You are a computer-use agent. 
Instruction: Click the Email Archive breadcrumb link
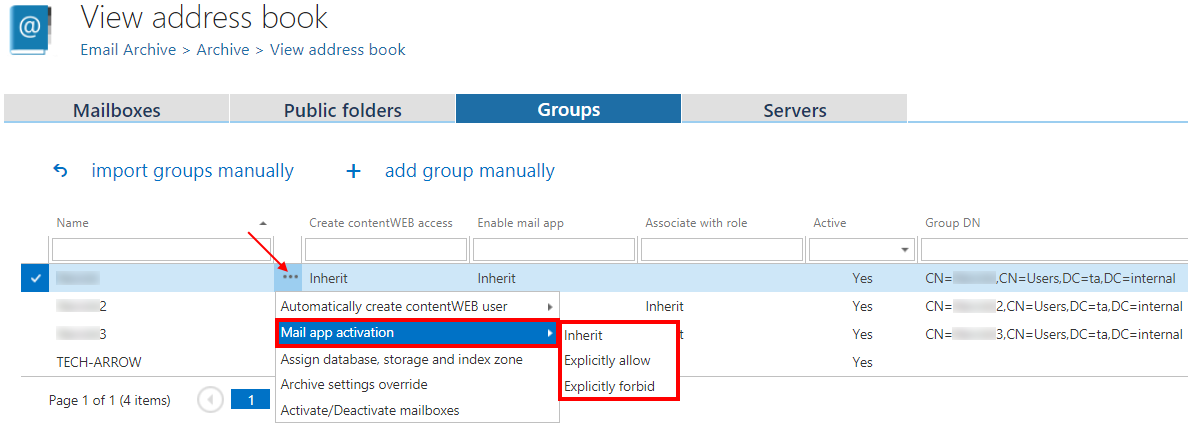[128, 49]
